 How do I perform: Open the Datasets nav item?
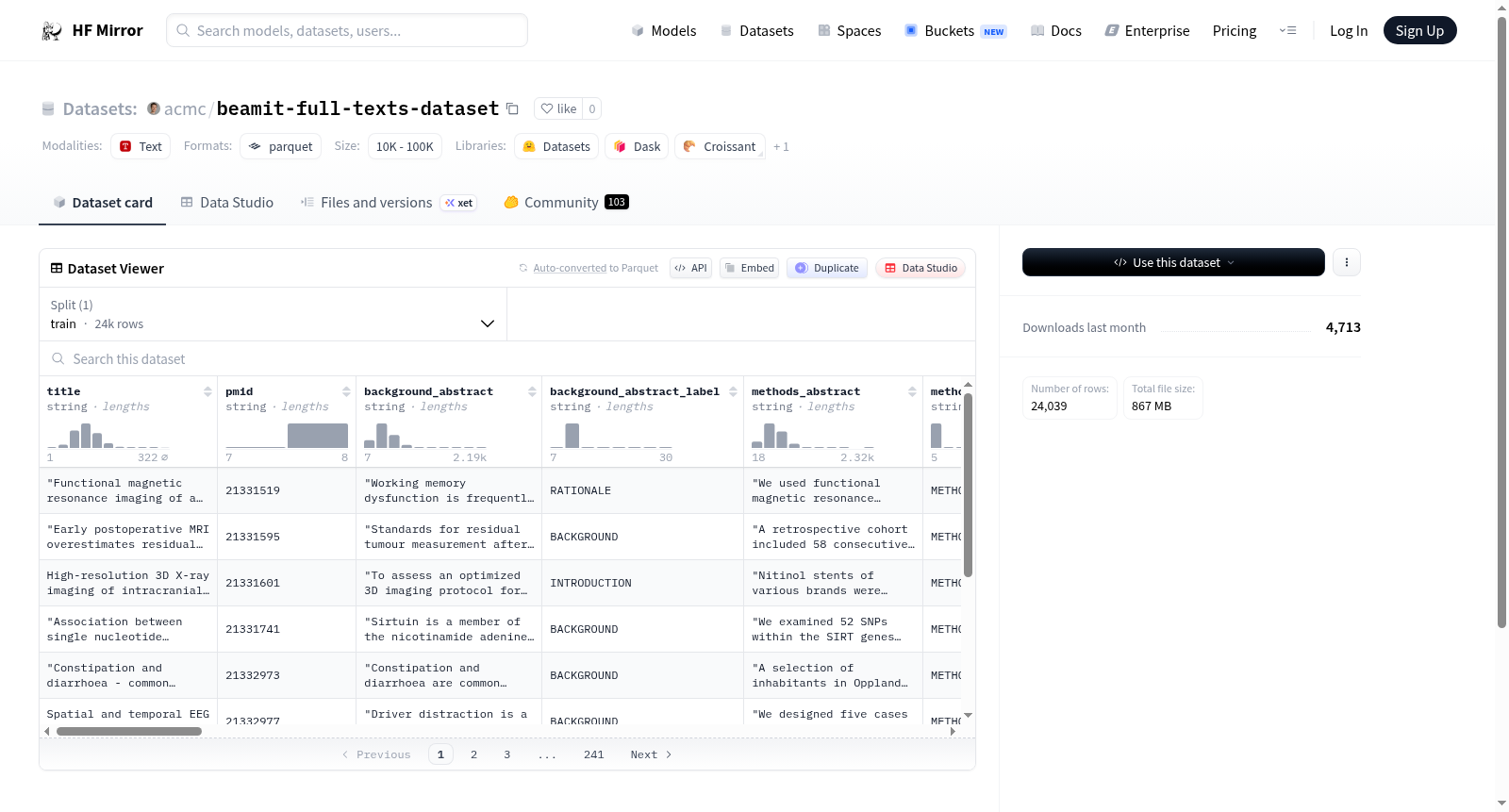[756, 31]
